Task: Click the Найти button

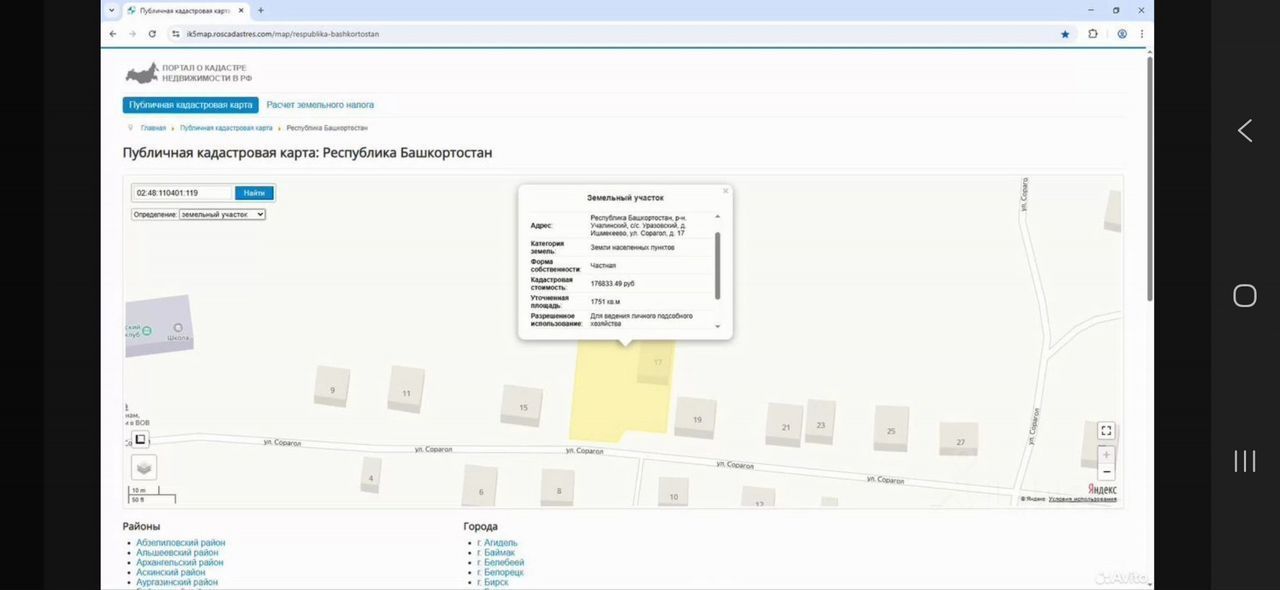Action: click(x=254, y=192)
